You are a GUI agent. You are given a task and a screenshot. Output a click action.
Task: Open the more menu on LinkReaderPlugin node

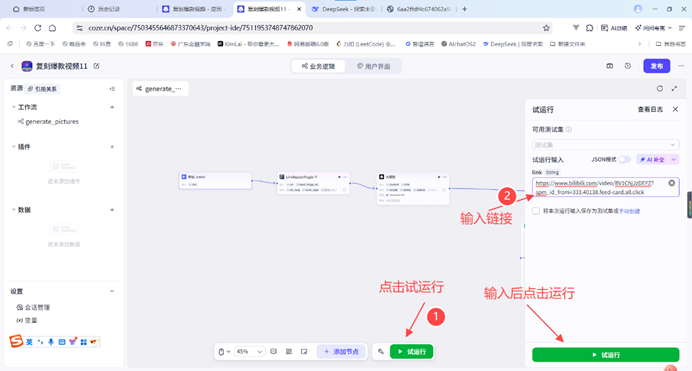pyautogui.click(x=345, y=177)
